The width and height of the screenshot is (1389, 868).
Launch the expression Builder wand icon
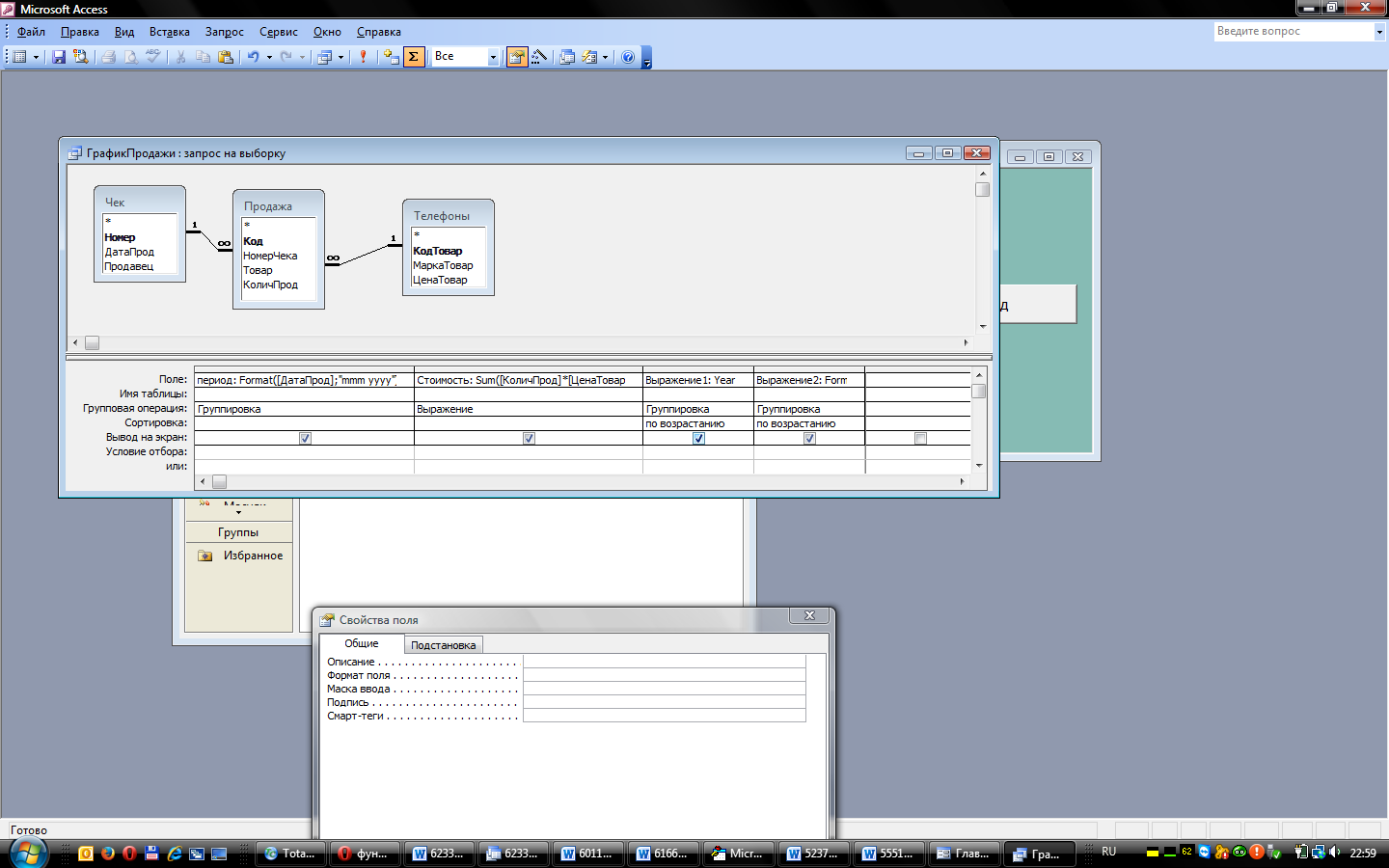click(540, 57)
